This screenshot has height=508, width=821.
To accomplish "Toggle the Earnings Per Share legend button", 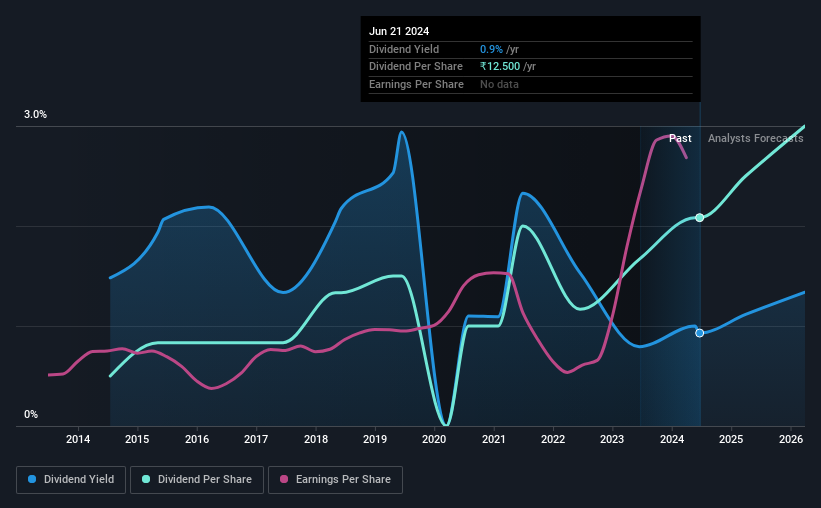I will point(335,480).
